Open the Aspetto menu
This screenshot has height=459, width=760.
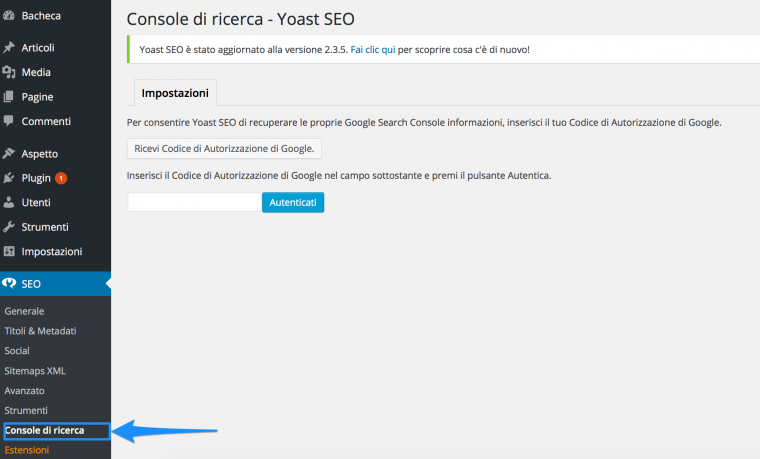coord(40,154)
